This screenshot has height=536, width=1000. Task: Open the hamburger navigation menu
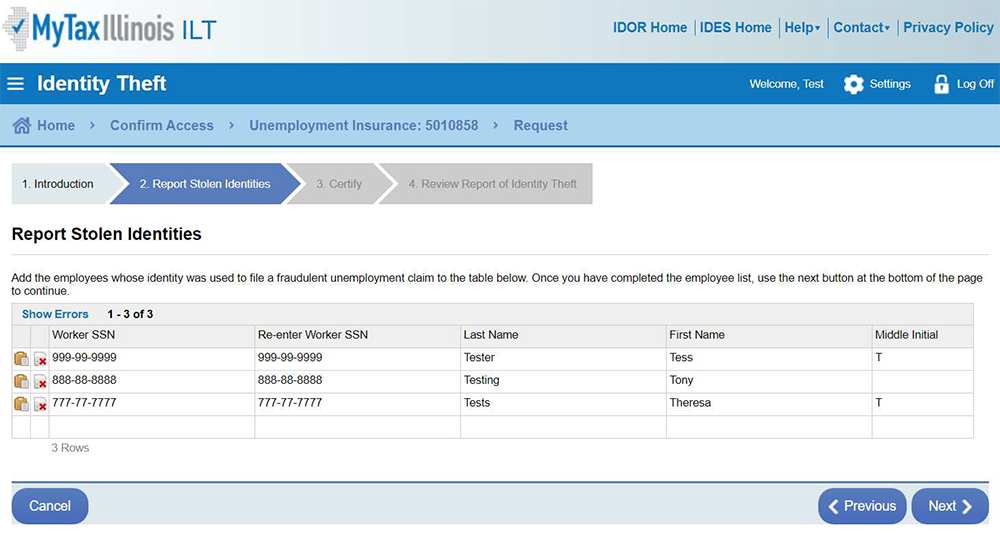coord(16,84)
